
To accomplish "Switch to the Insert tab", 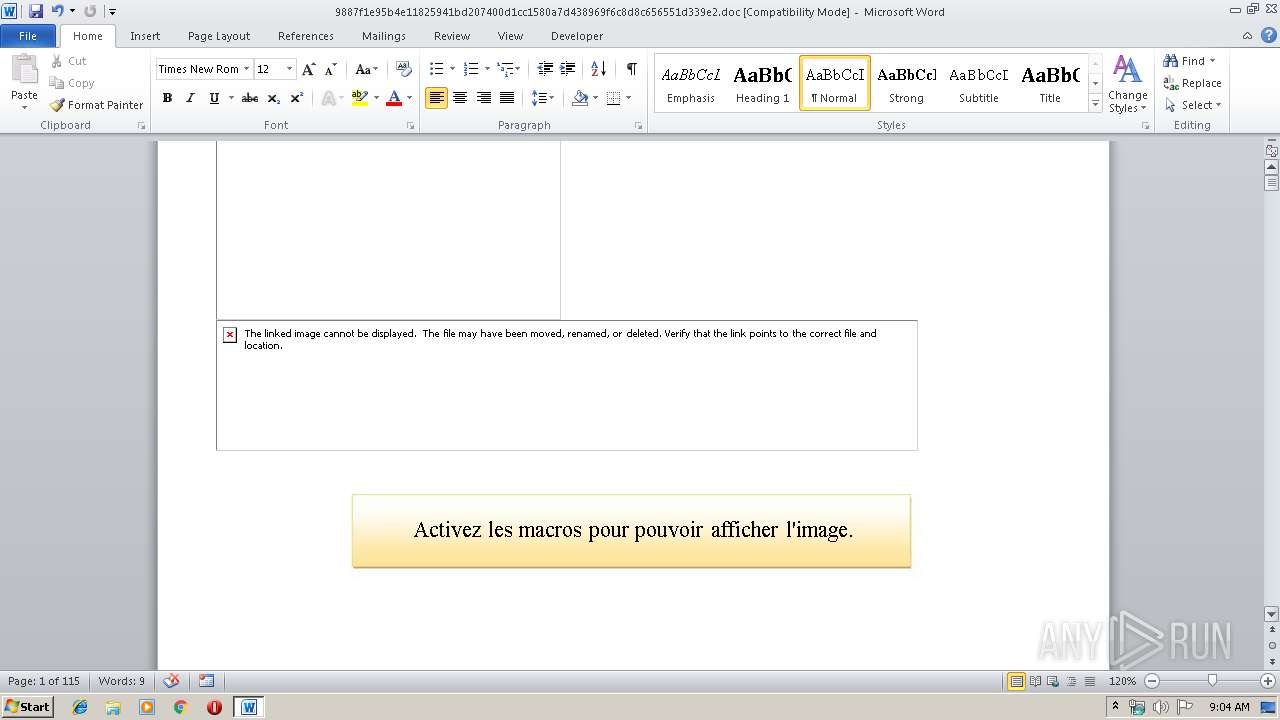I will click(x=145, y=36).
